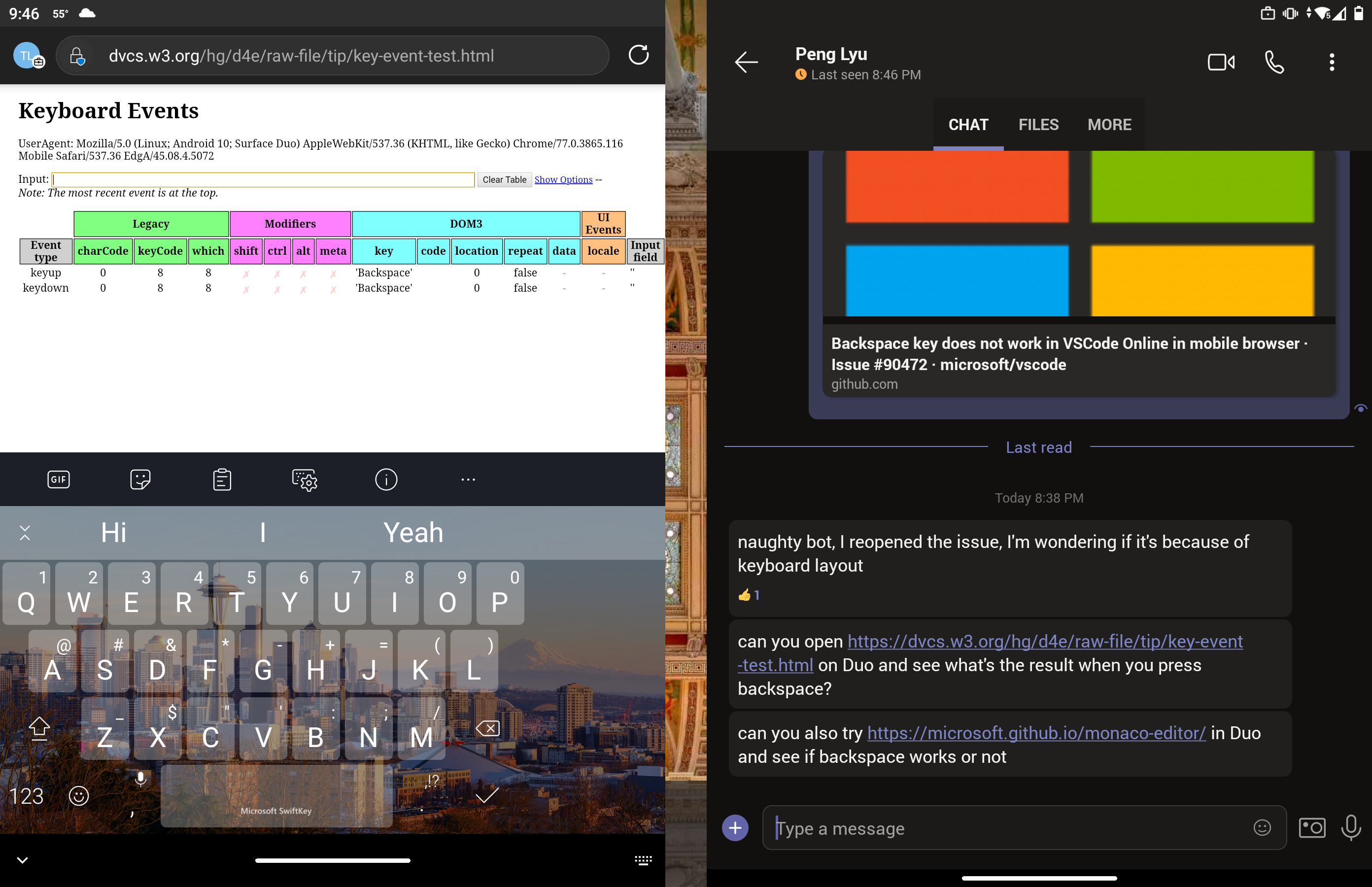Viewport: 1372px width, 887px height.
Task: Switch to the FILES tab
Action: (x=1038, y=124)
